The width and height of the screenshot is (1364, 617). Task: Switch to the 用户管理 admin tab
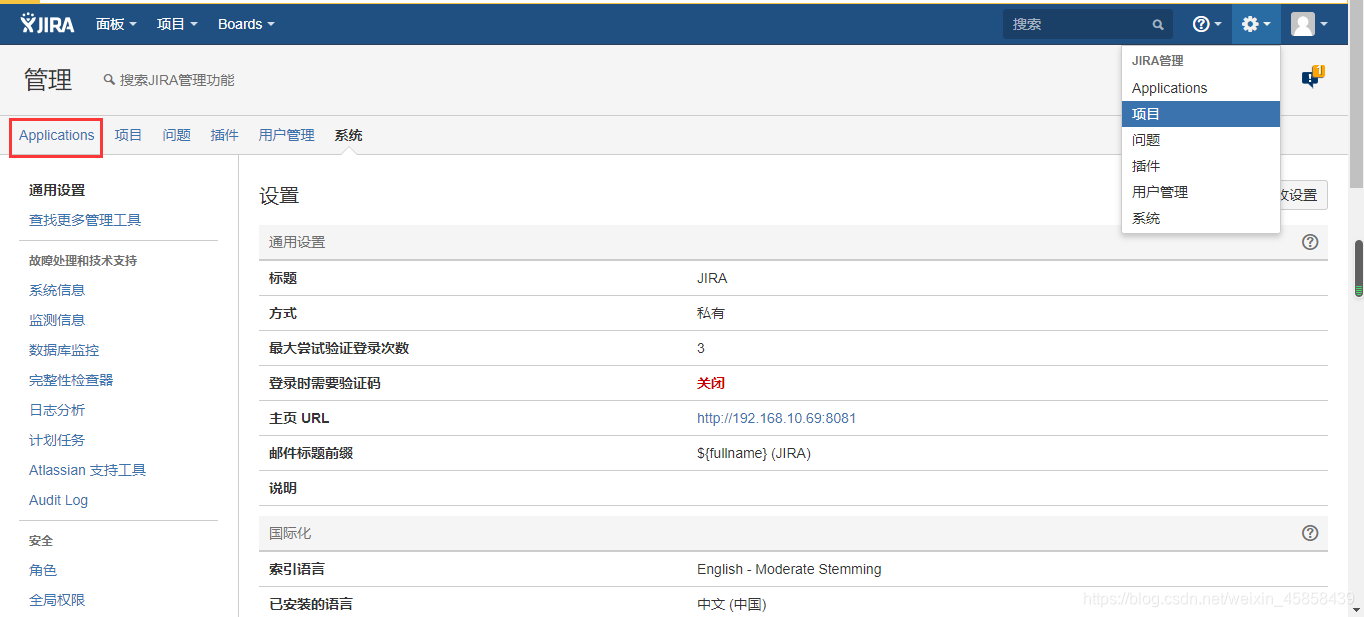pos(286,135)
